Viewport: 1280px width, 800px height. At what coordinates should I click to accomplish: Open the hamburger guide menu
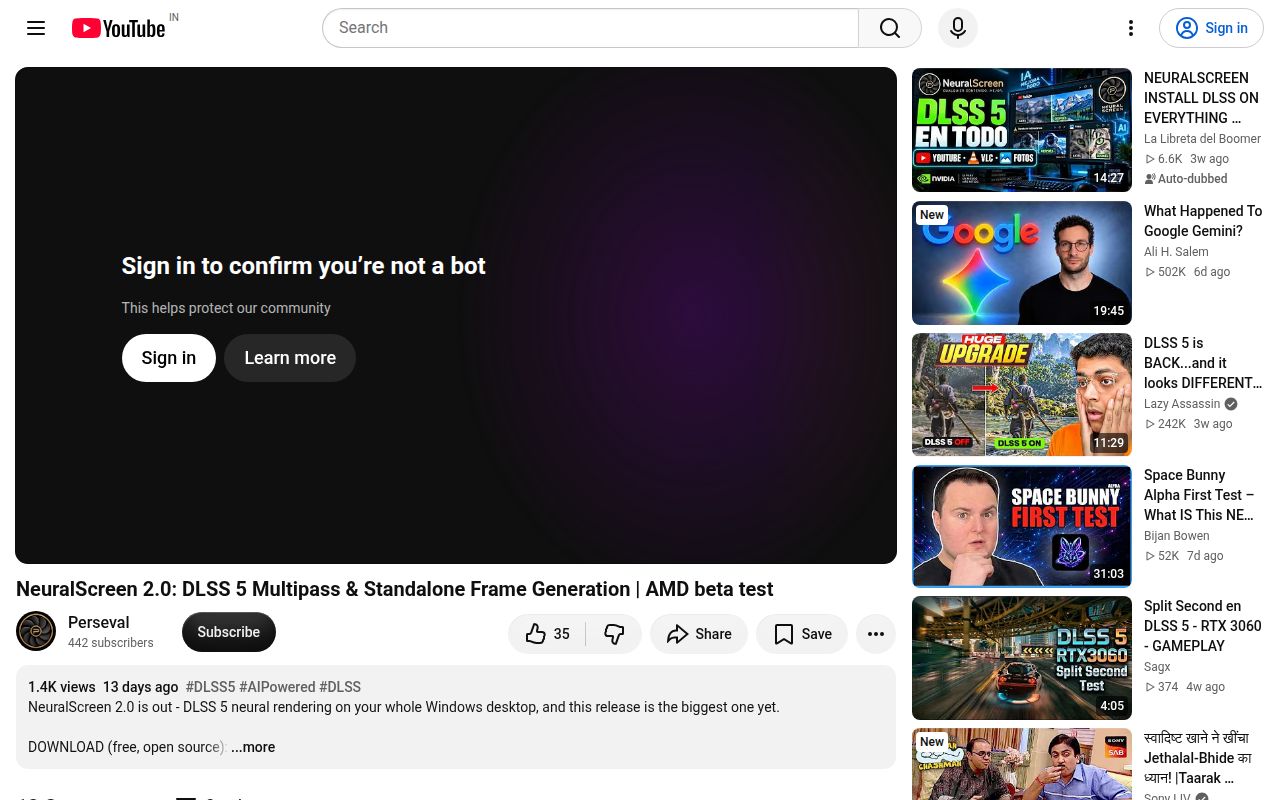(36, 28)
